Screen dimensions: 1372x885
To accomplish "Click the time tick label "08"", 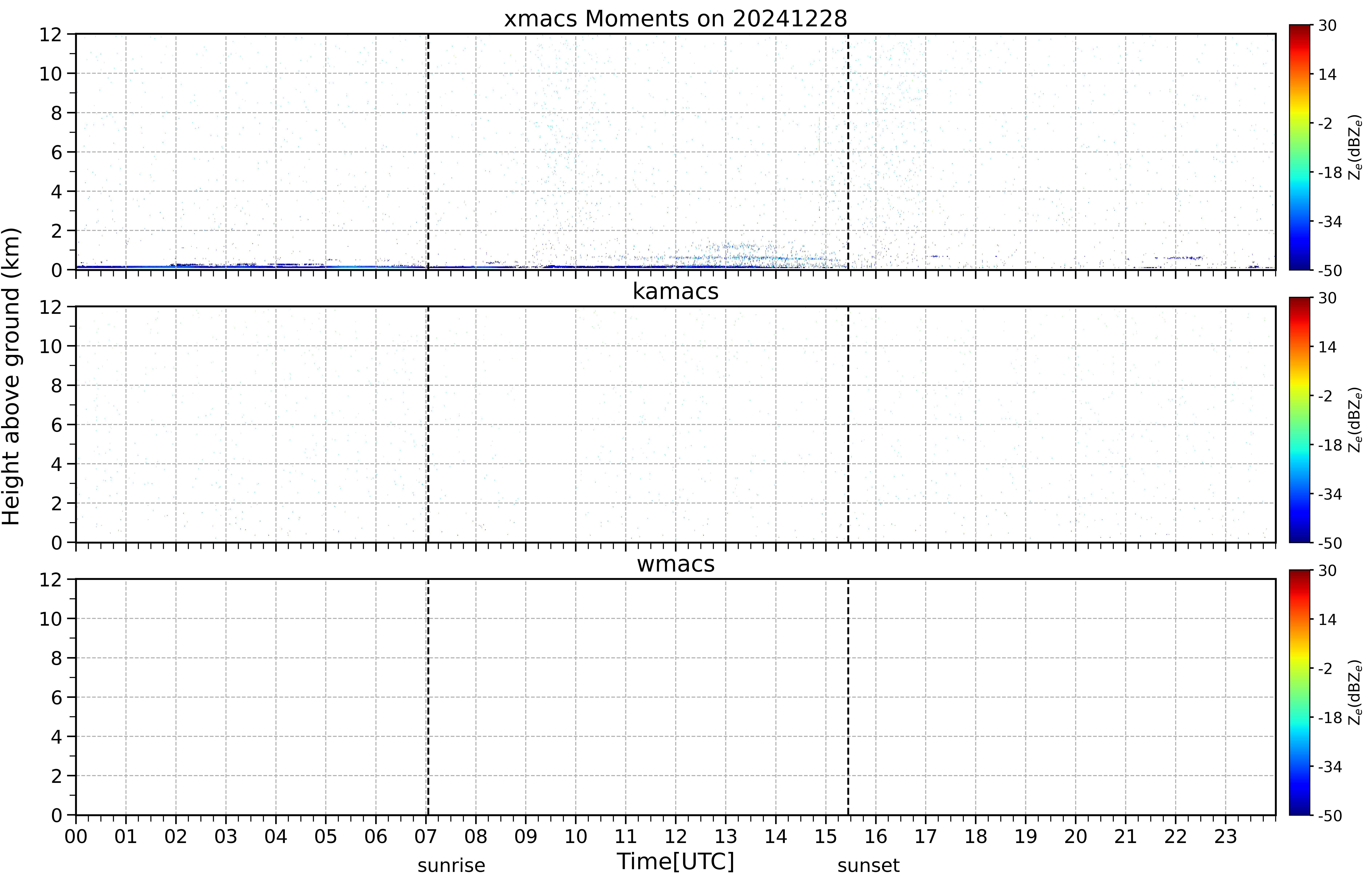I will click(476, 837).
